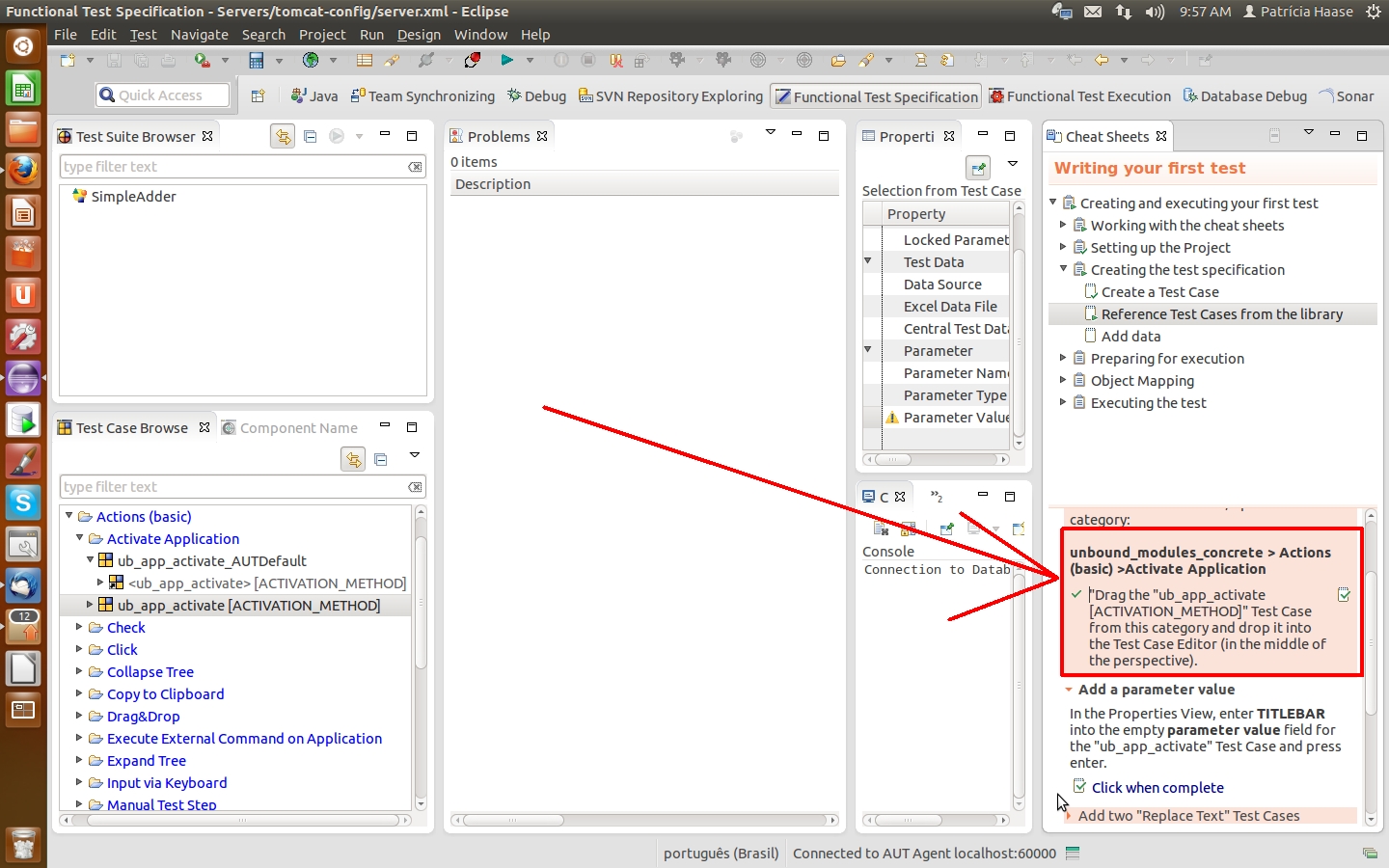The height and width of the screenshot is (868, 1389).
Task: Select ub_app_activate_AUTDefault tree item
Action: coord(211,560)
